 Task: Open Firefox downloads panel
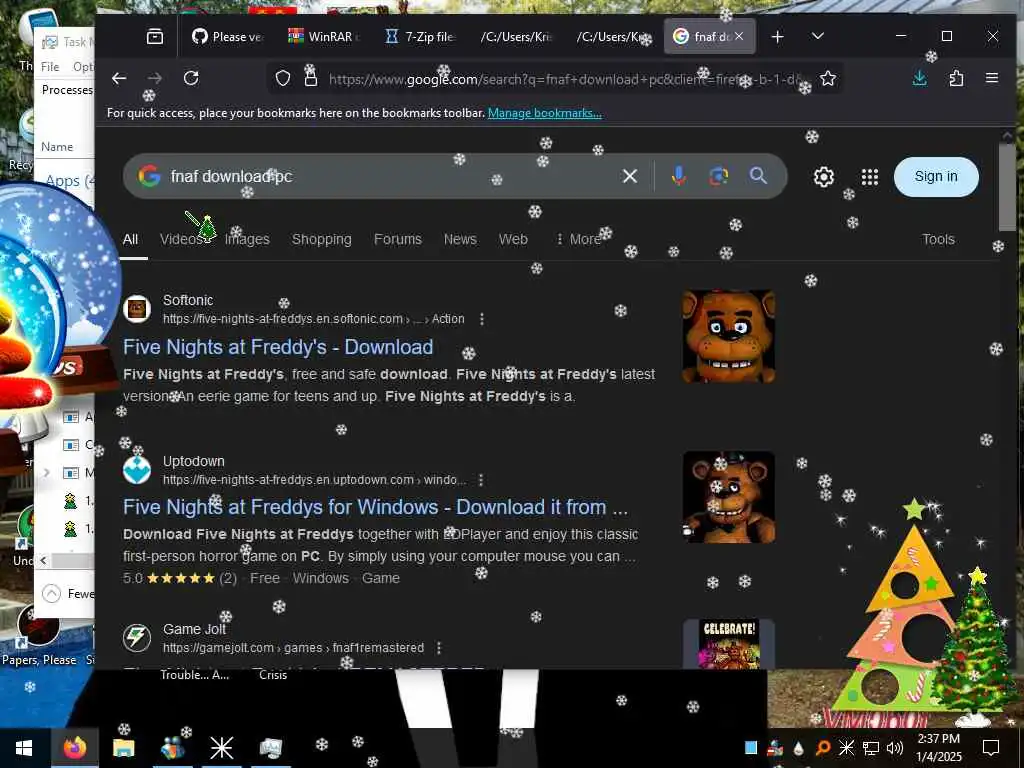pos(920,79)
